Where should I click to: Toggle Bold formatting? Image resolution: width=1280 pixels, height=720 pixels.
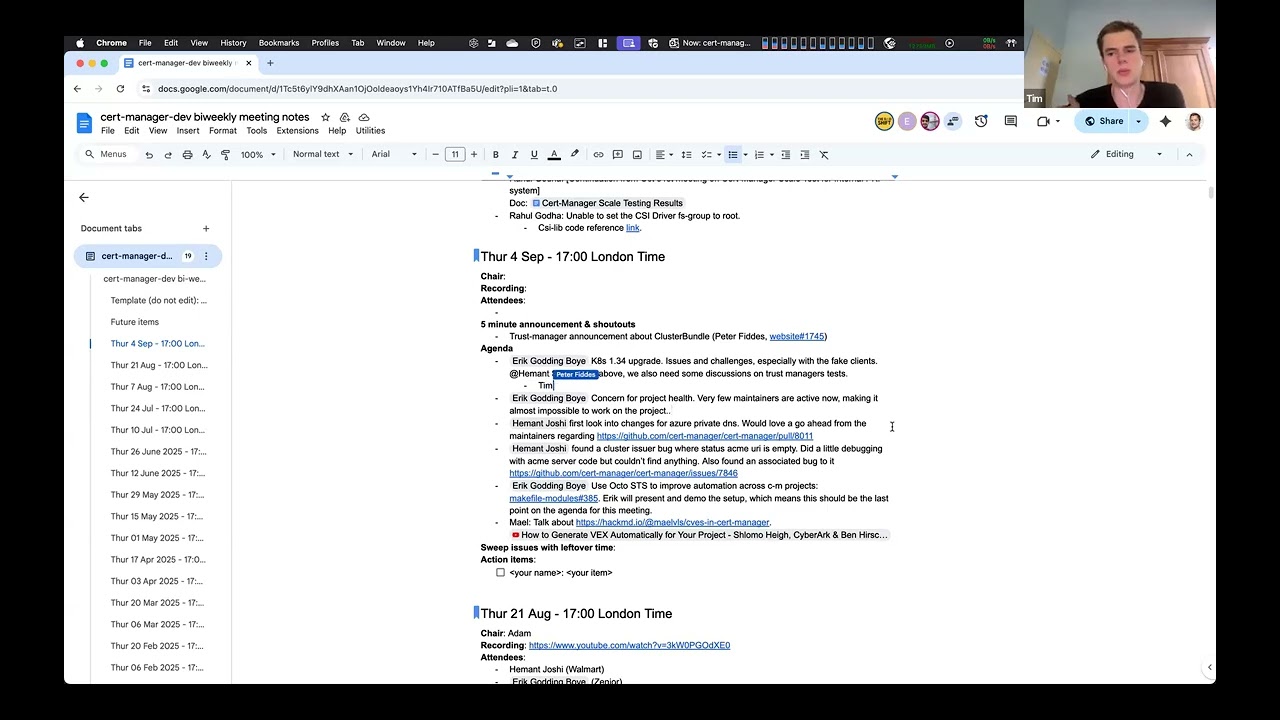[495, 154]
